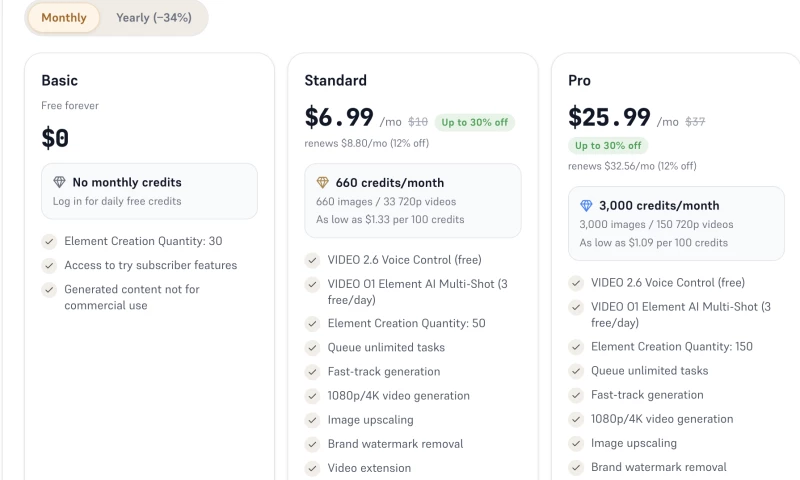Click Pro plan check icon for VIDEO O1 Element AI Multi-Shot
The width and height of the screenshot is (800, 480).
click(x=576, y=307)
